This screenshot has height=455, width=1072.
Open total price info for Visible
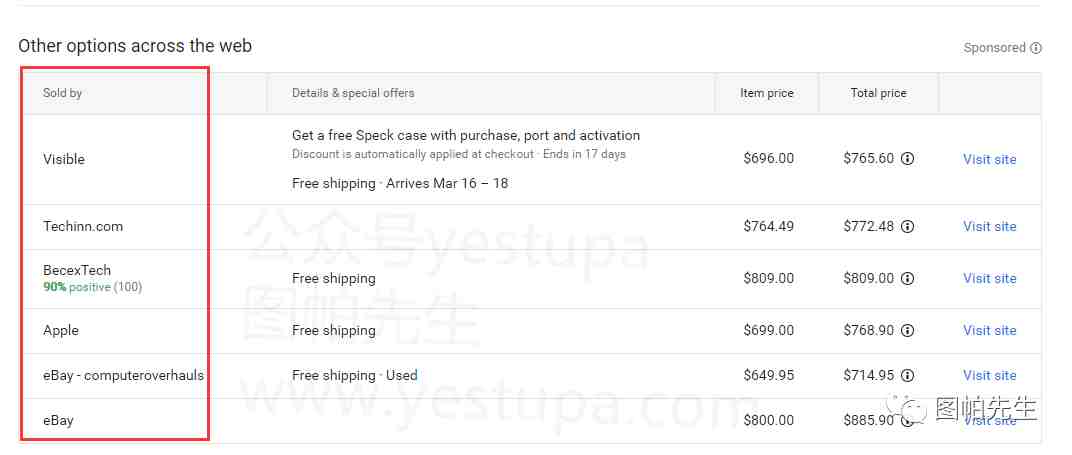907,158
